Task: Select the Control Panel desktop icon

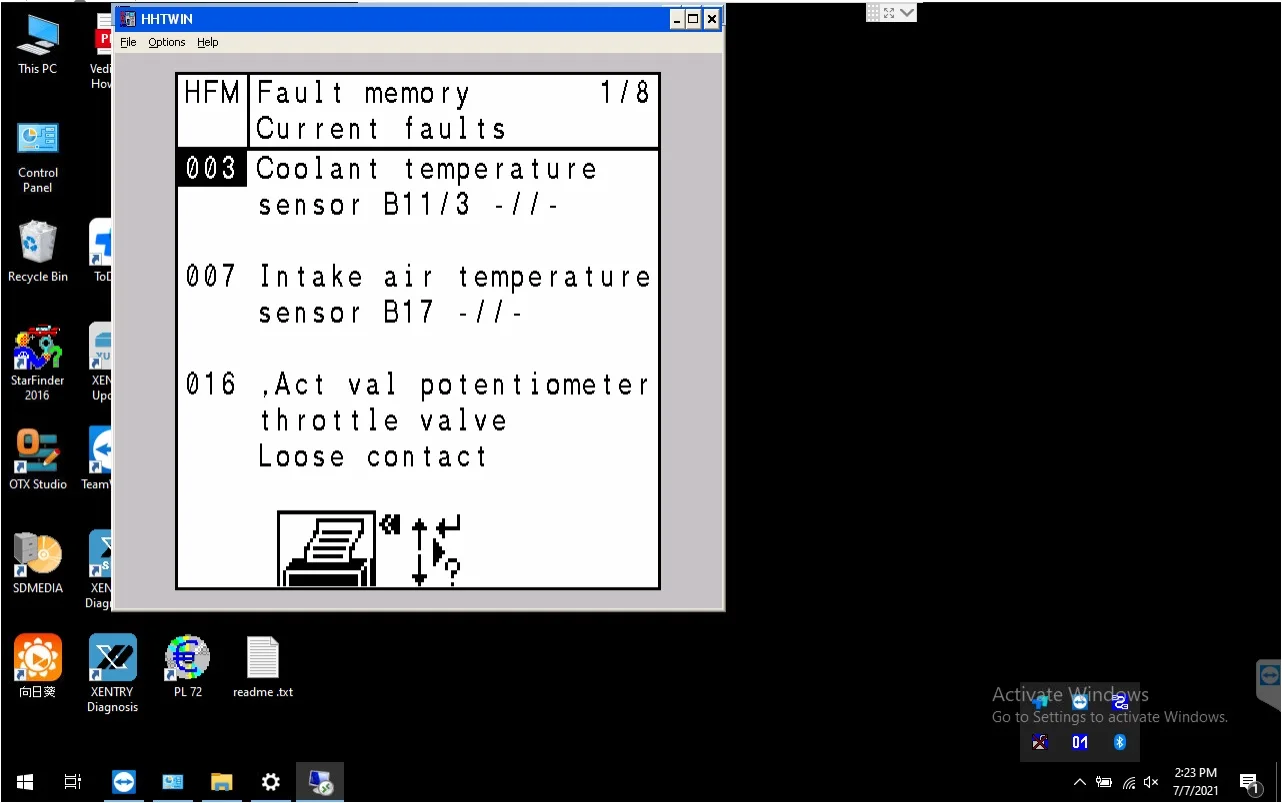Action: [x=38, y=158]
